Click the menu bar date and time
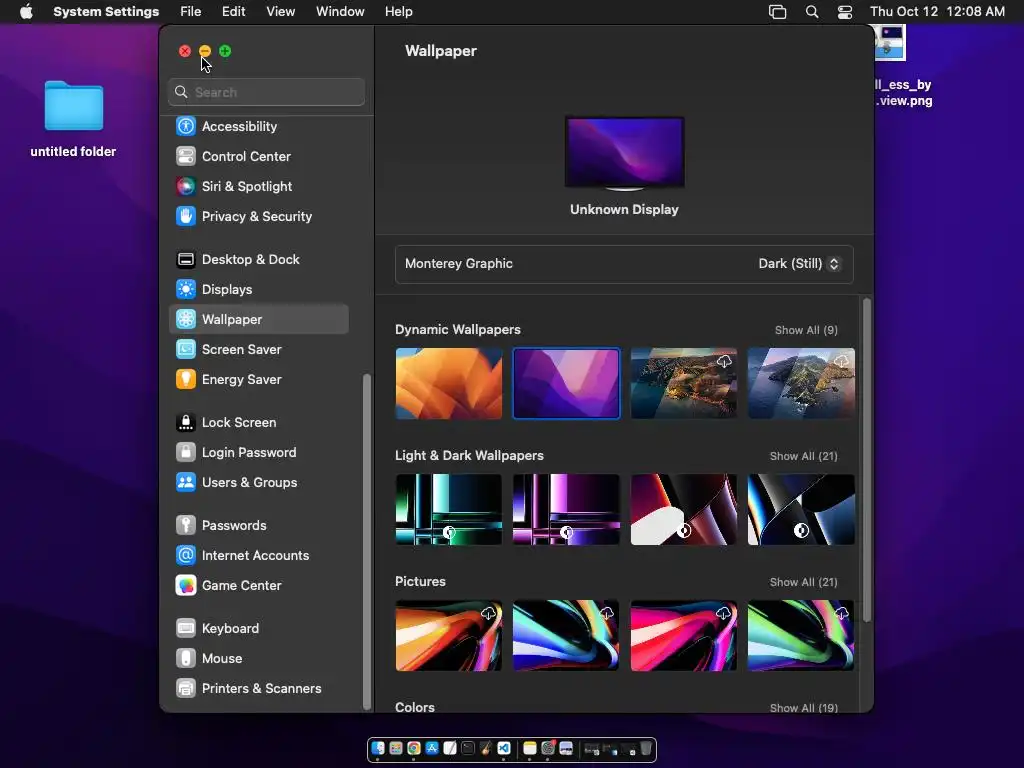1024x768 pixels. tap(937, 12)
